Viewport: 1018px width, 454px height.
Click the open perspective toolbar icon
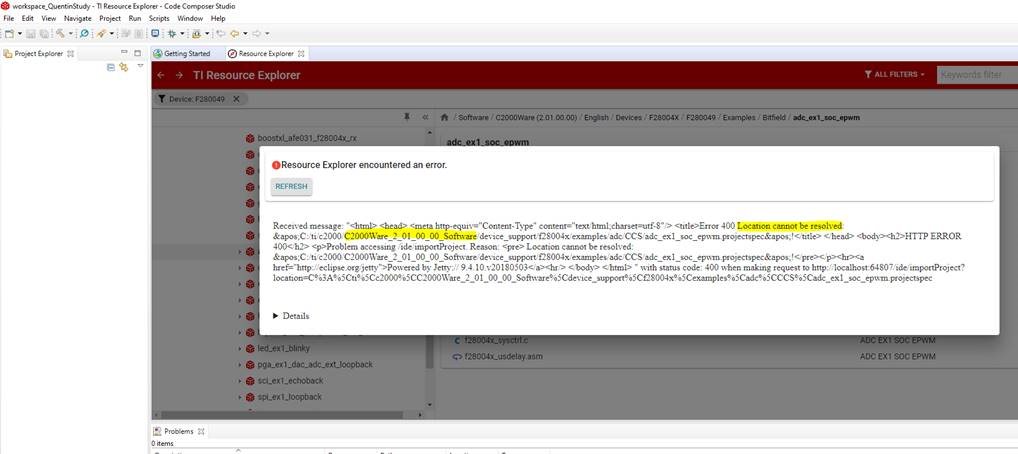(x=155, y=33)
